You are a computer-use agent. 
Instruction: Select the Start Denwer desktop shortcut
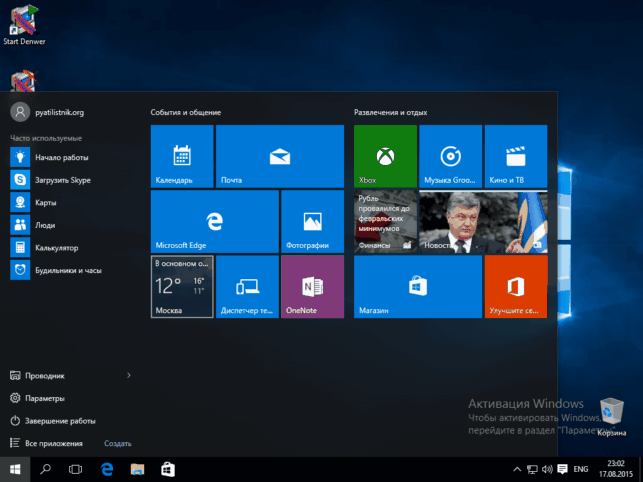pos(24,25)
